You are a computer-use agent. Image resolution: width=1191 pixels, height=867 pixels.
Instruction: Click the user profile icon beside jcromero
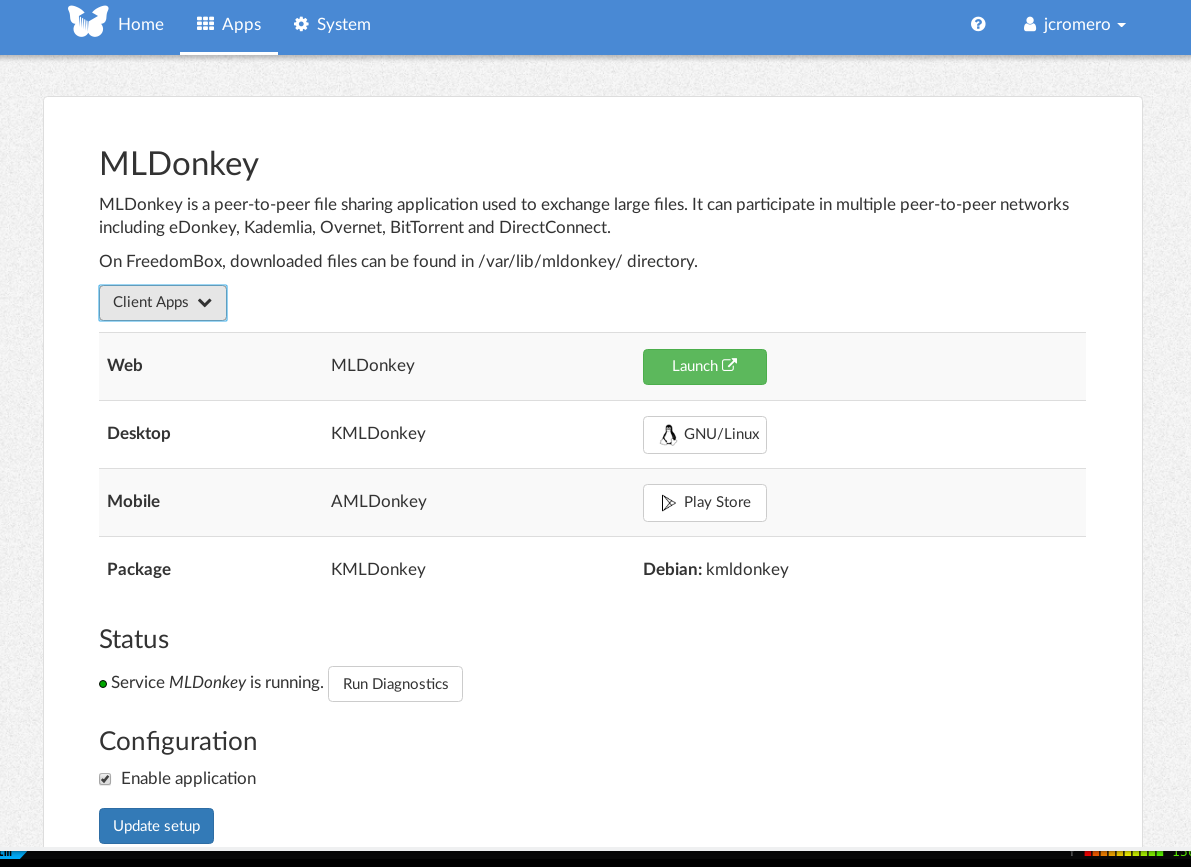click(1030, 24)
